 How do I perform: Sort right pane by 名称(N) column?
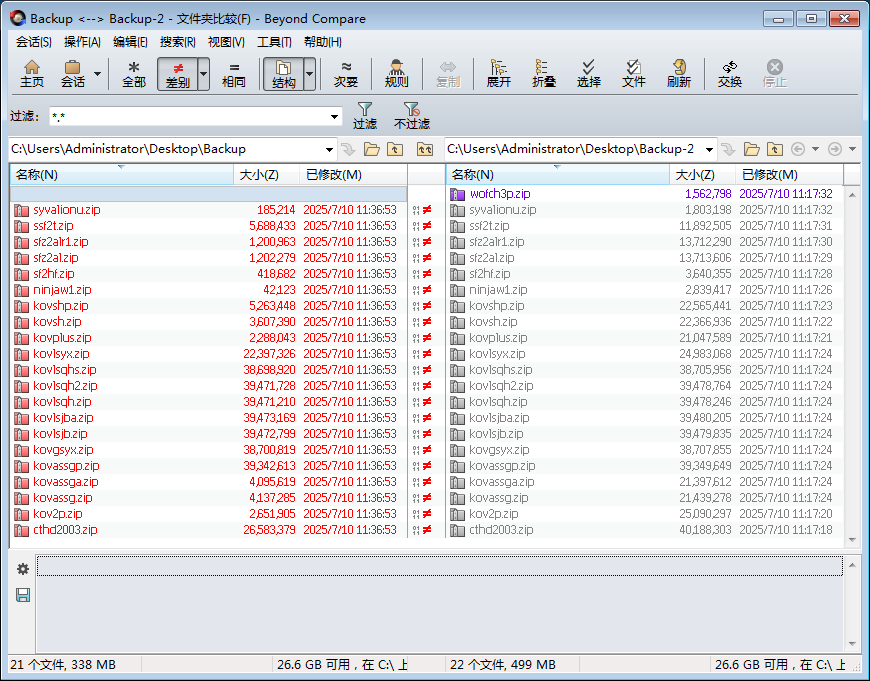[558, 175]
